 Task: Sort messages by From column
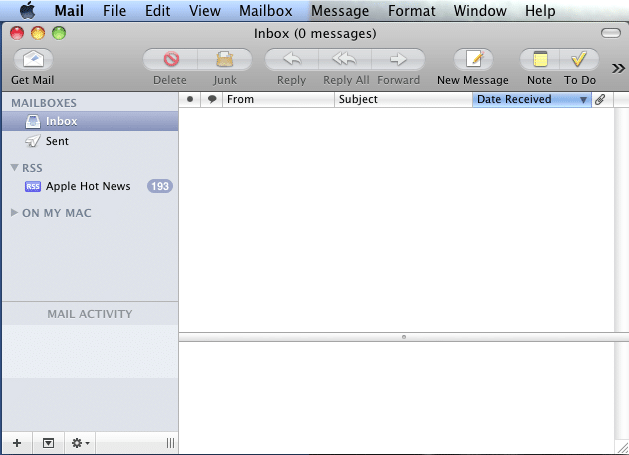pyautogui.click(x=278, y=99)
